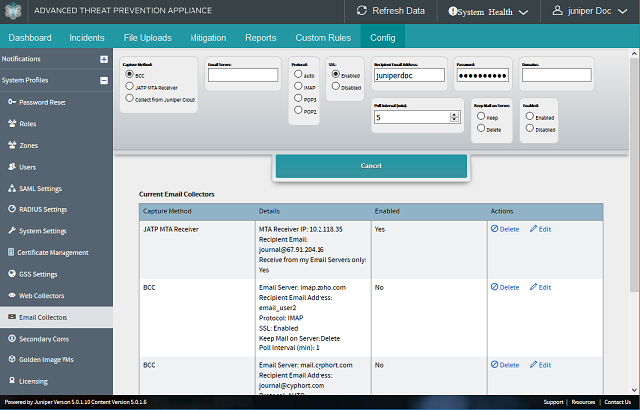Open GSS Settings globe icon
The image size is (640, 410).
click(x=11, y=274)
